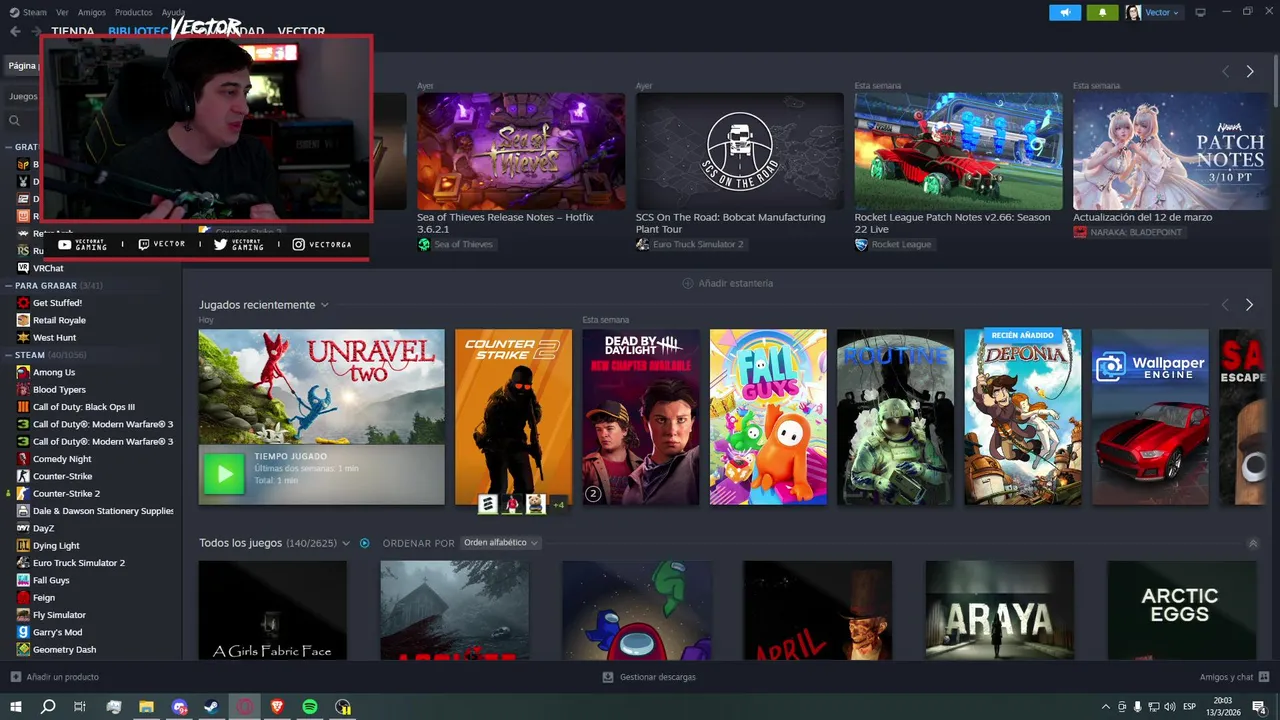
Task: Select Comedy Night in sidebar
Action: 62,459
